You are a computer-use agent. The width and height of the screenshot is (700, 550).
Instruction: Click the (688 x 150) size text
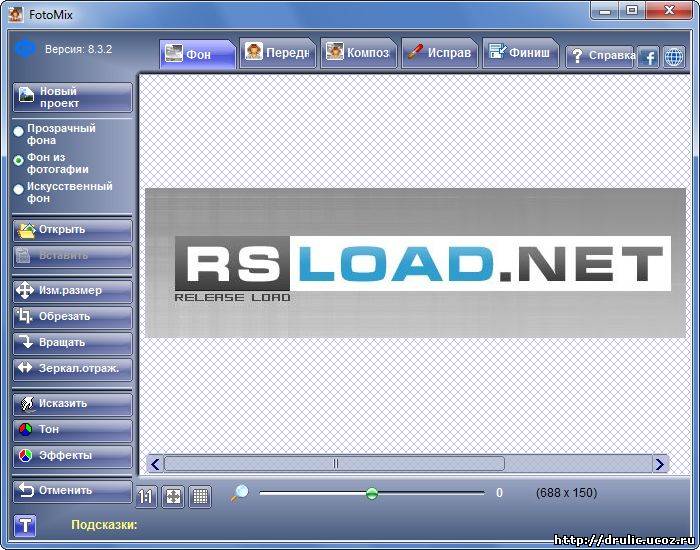567,493
